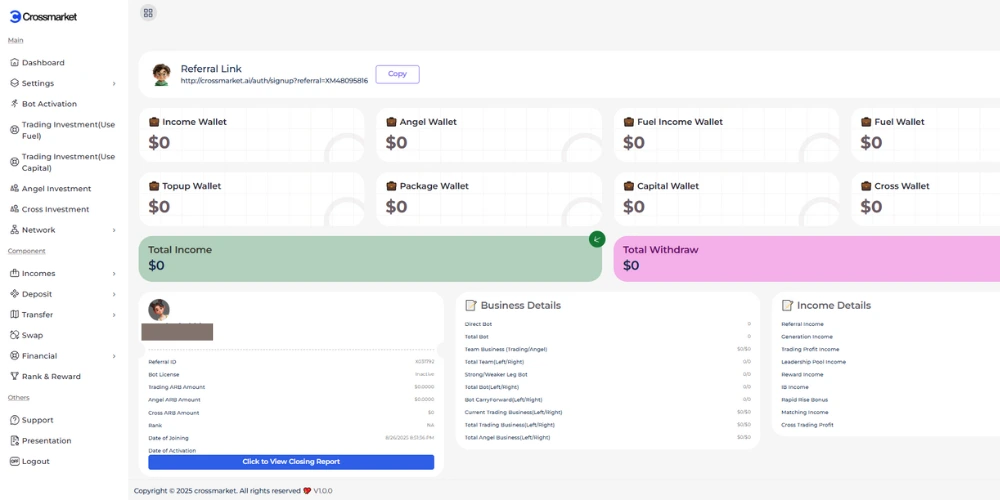
Task: Click the Deposit sidebar icon
Action: tap(15, 293)
